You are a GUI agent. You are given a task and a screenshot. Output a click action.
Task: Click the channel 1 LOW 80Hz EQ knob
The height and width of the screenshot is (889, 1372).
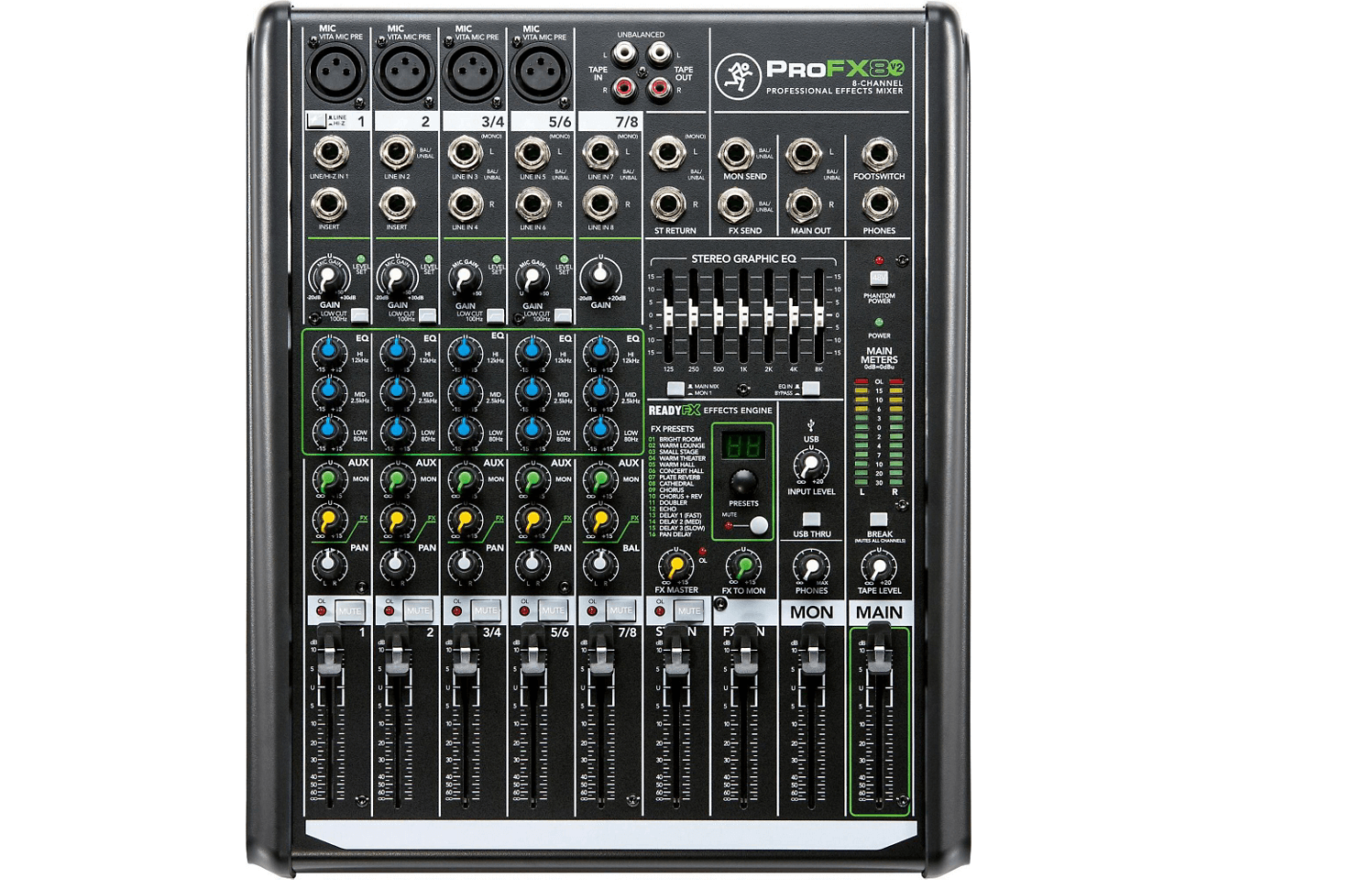pyautogui.click(x=329, y=430)
